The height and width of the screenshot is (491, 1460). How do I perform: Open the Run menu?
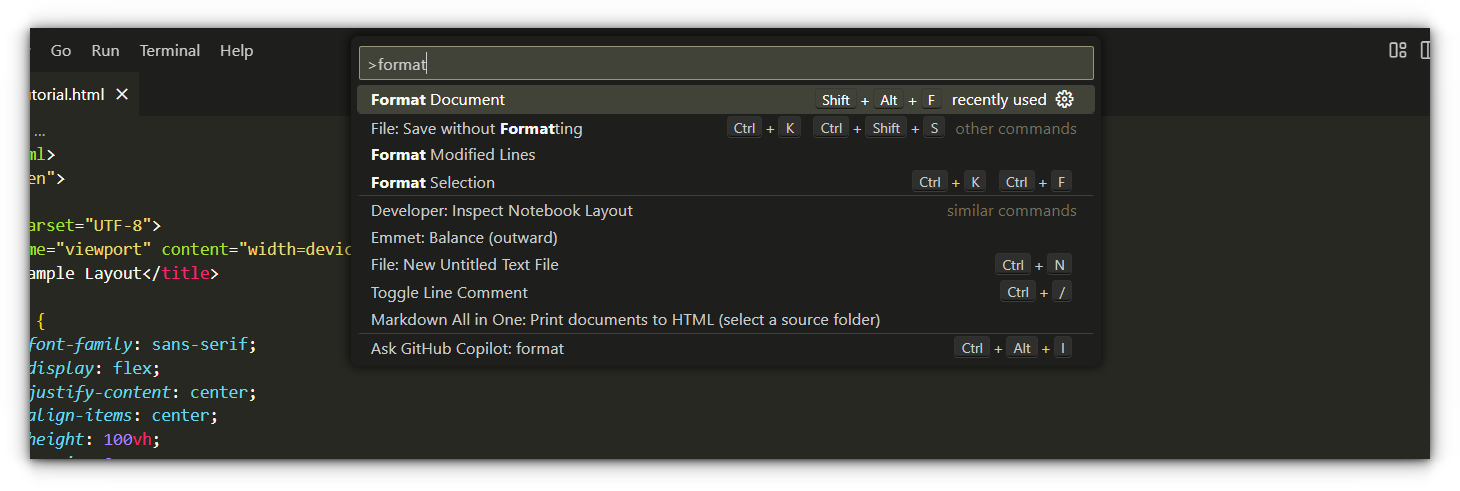pos(105,50)
